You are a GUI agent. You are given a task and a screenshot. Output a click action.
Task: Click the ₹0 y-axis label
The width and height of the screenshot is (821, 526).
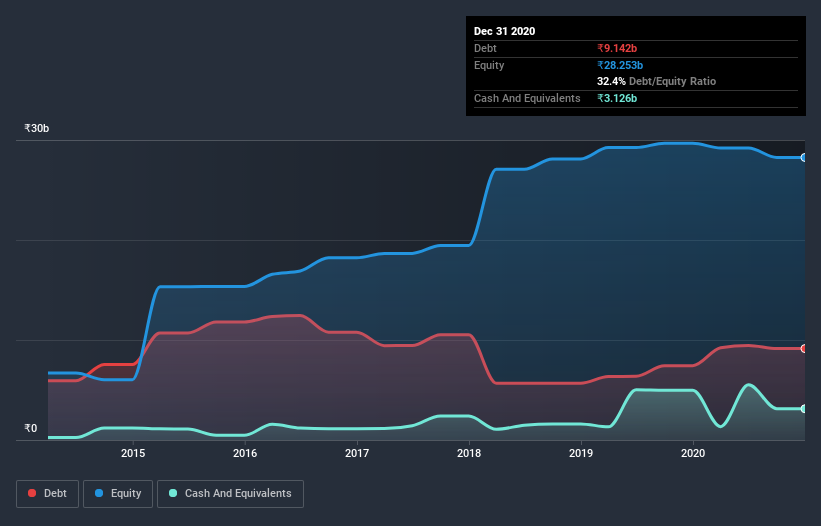pyautogui.click(x=31, y=428)
